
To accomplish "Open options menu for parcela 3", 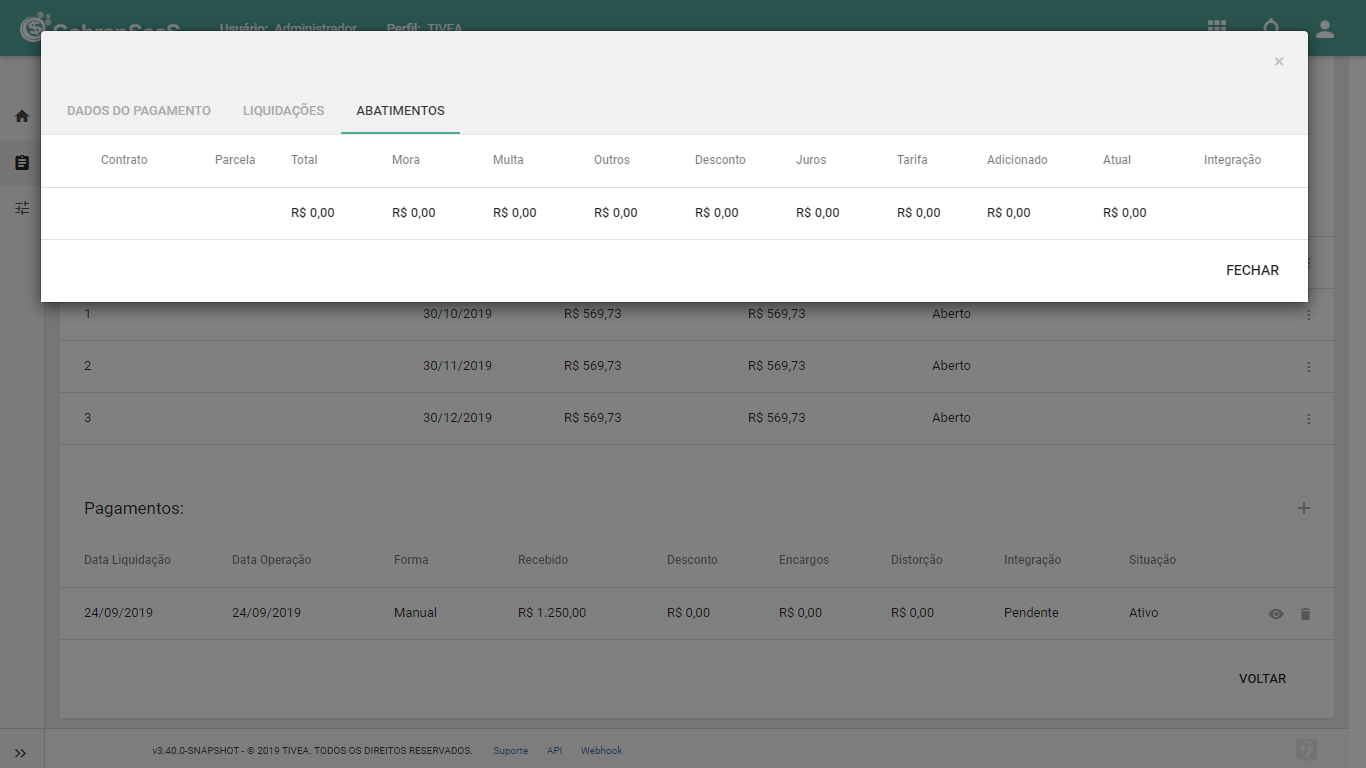I will point(1308,419).
